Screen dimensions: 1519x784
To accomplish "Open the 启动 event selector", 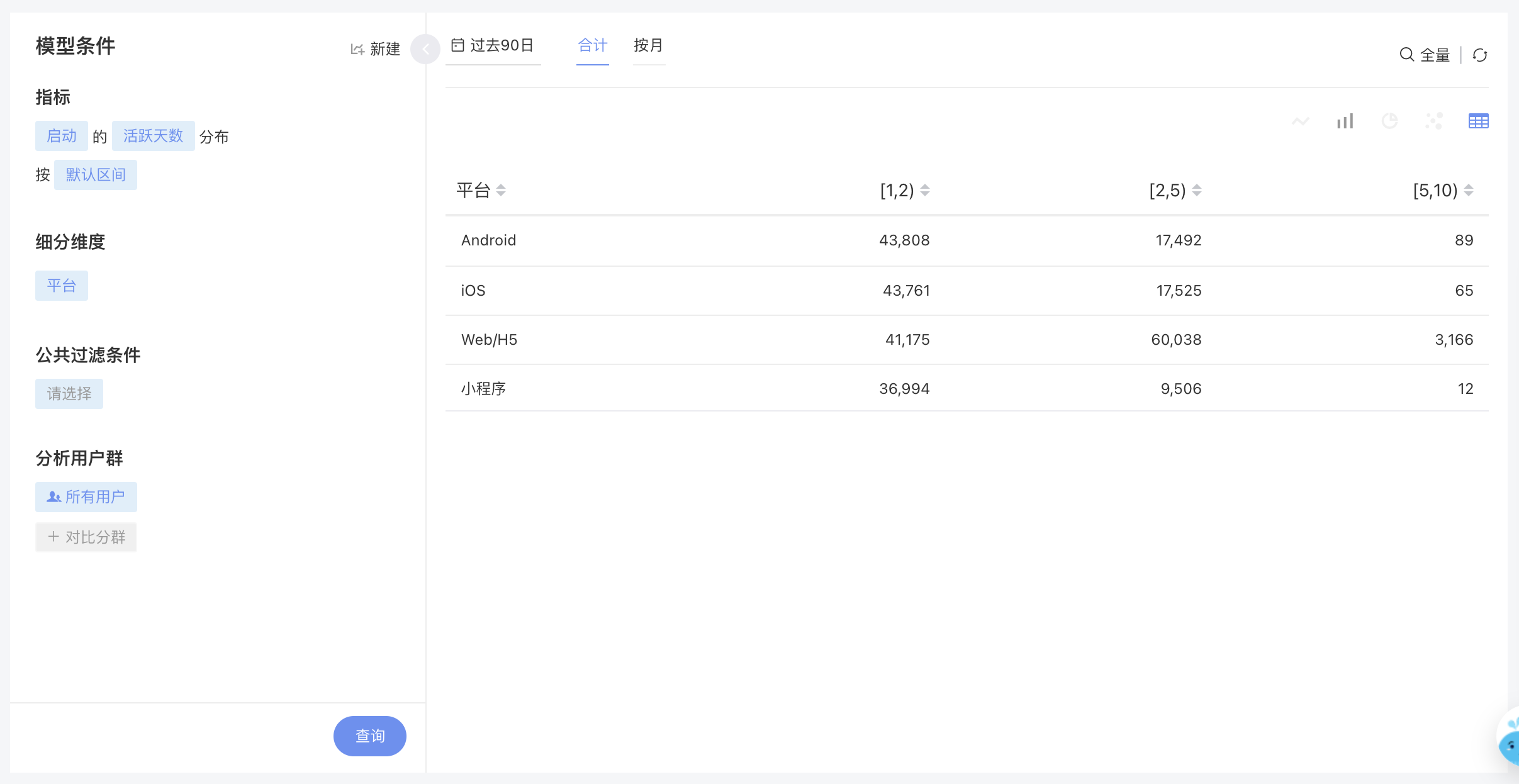I will click(x=62, y=136).
